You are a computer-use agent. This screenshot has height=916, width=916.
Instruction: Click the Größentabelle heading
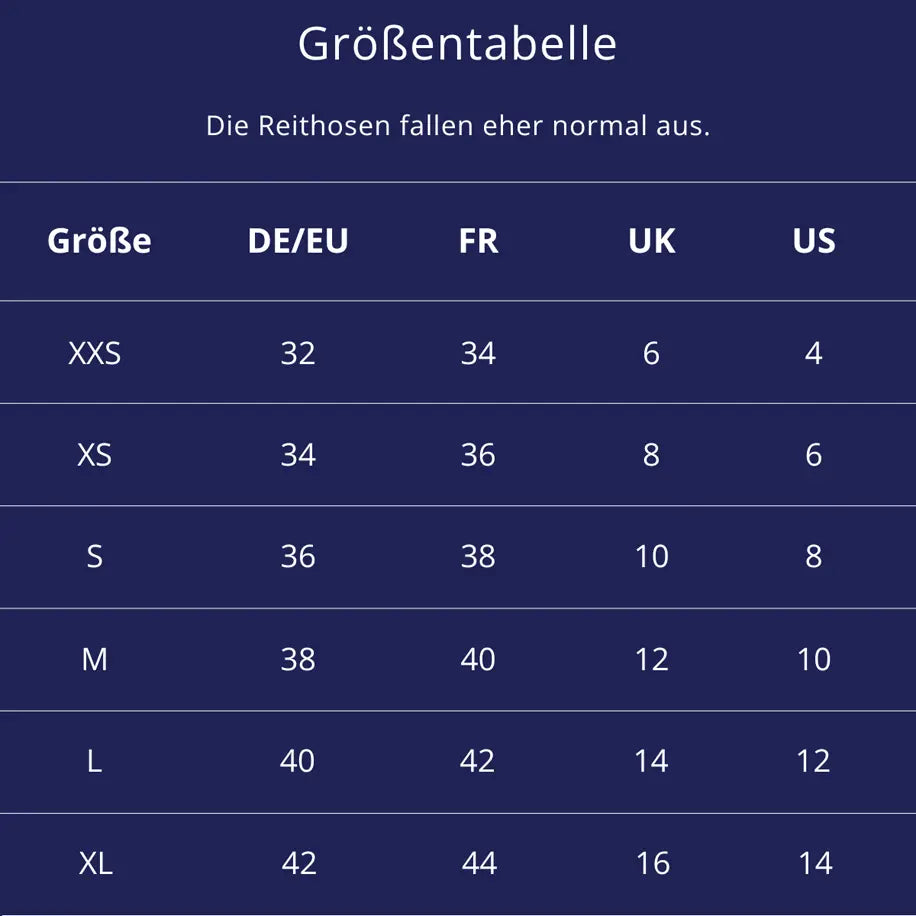(x=457, y=45)
